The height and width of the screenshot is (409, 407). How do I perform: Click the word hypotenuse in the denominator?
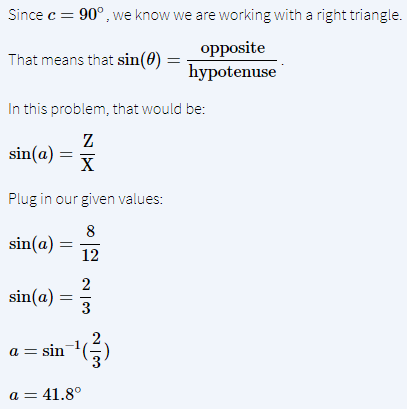pos(232,72)
